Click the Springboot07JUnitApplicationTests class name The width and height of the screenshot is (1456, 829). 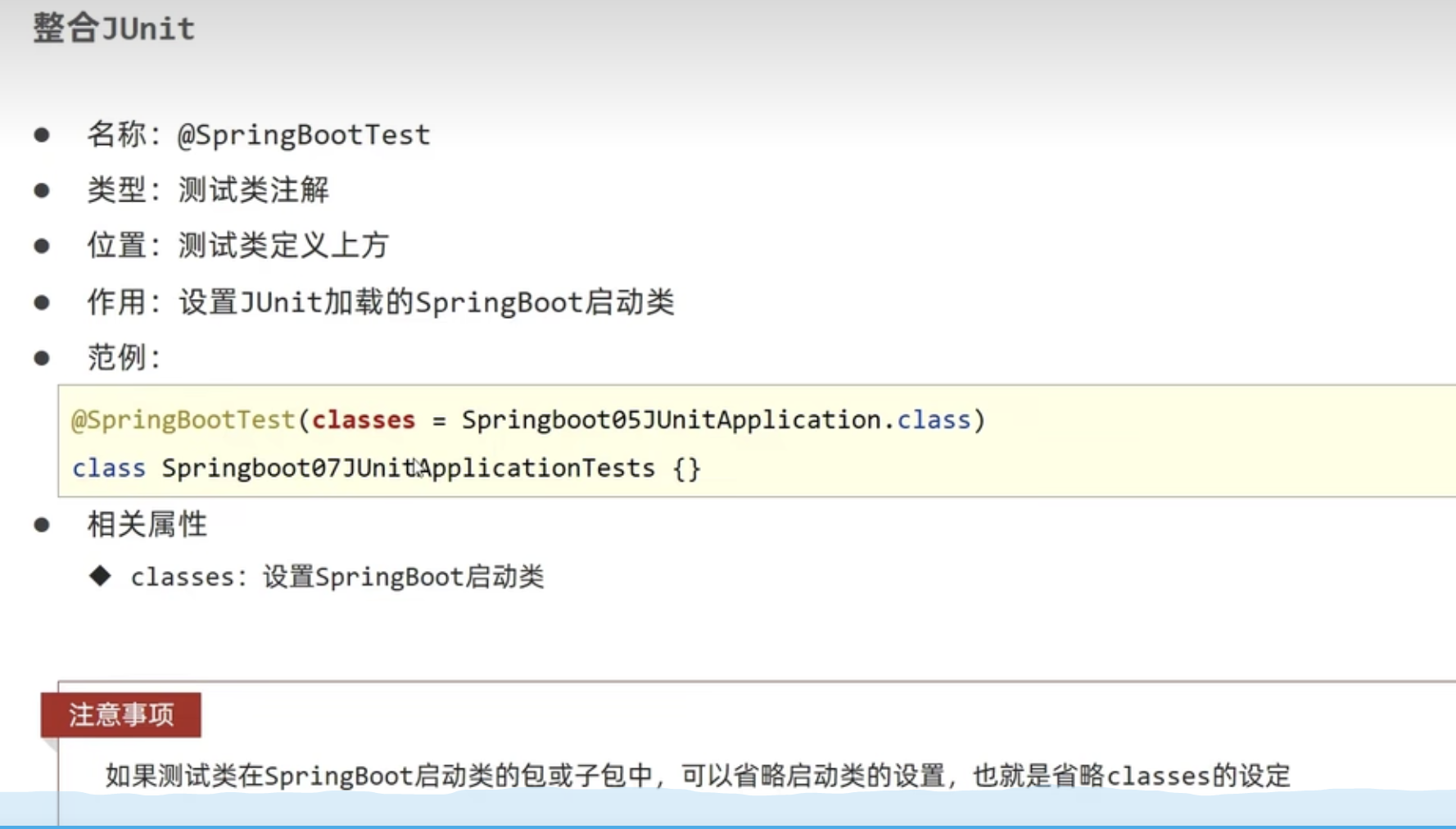(408, 469)
